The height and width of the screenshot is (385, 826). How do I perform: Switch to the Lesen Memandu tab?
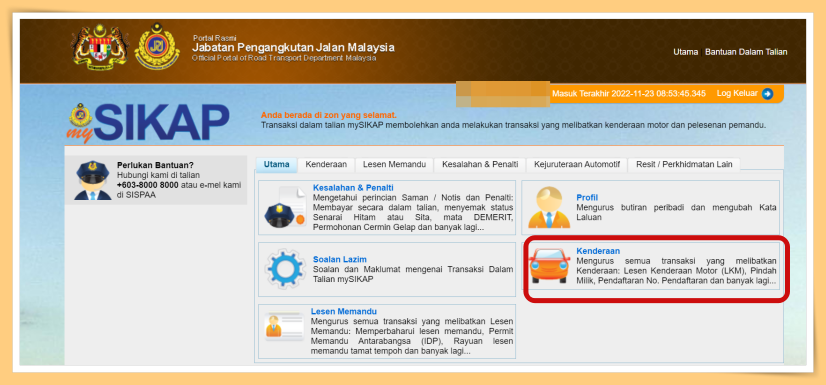coord(394,164)
